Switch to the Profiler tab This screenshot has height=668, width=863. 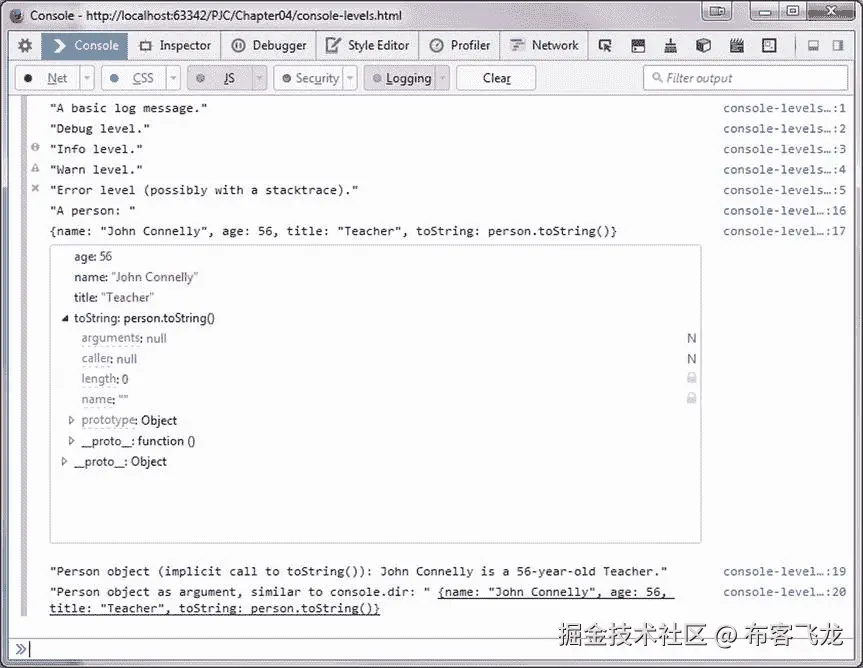460,46
